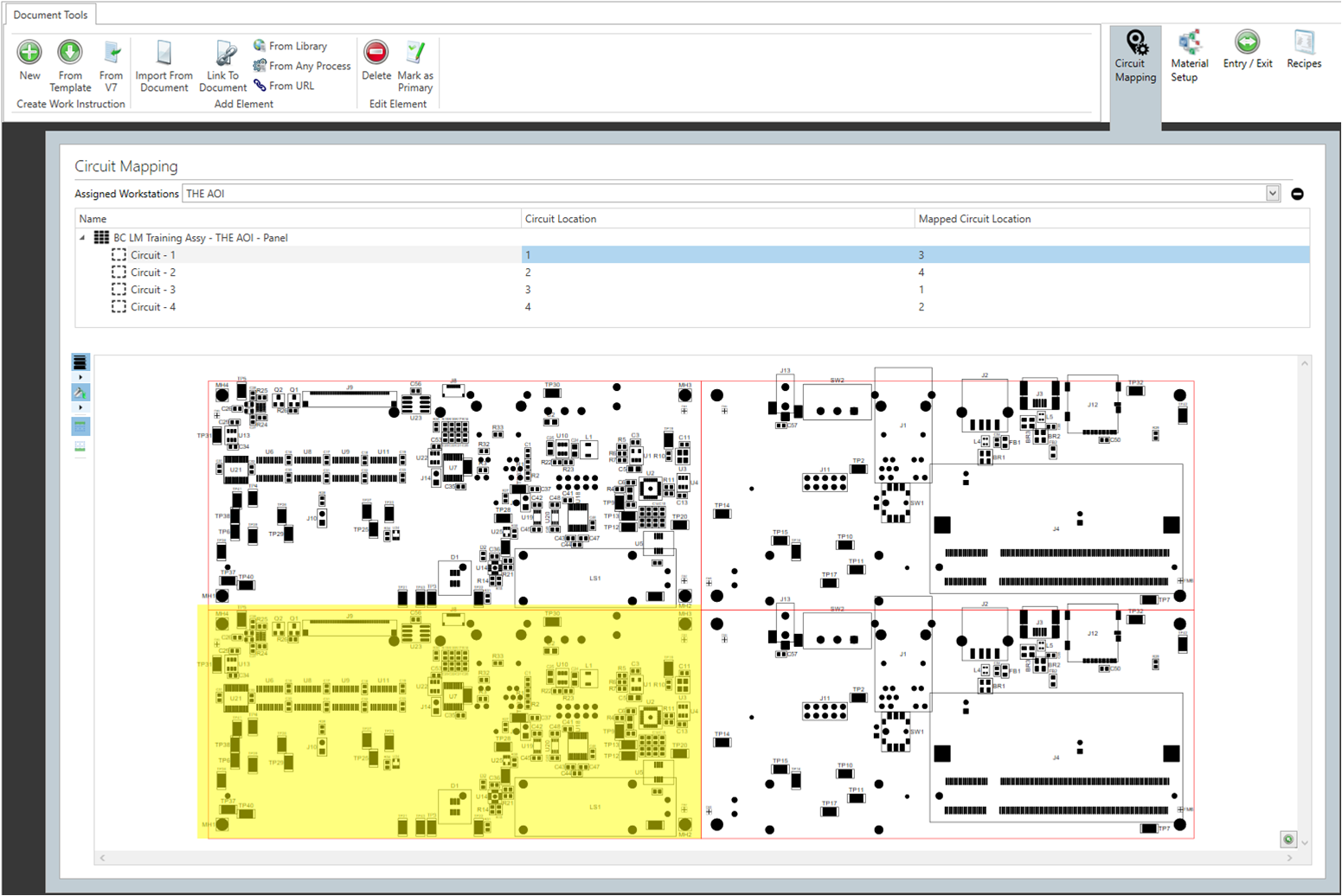
Task: Open the Entry / Exit panel
Action: [x=1247, y=54]
